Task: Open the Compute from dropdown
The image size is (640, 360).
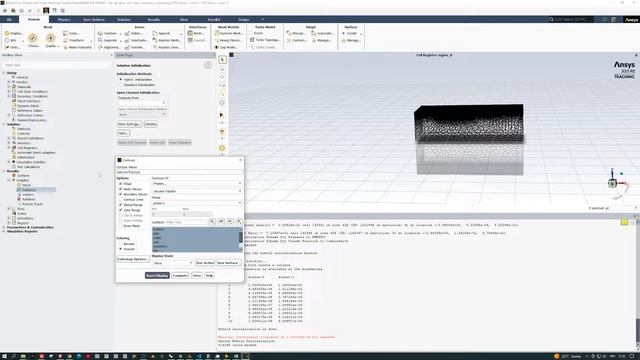Action: [142, 103]
